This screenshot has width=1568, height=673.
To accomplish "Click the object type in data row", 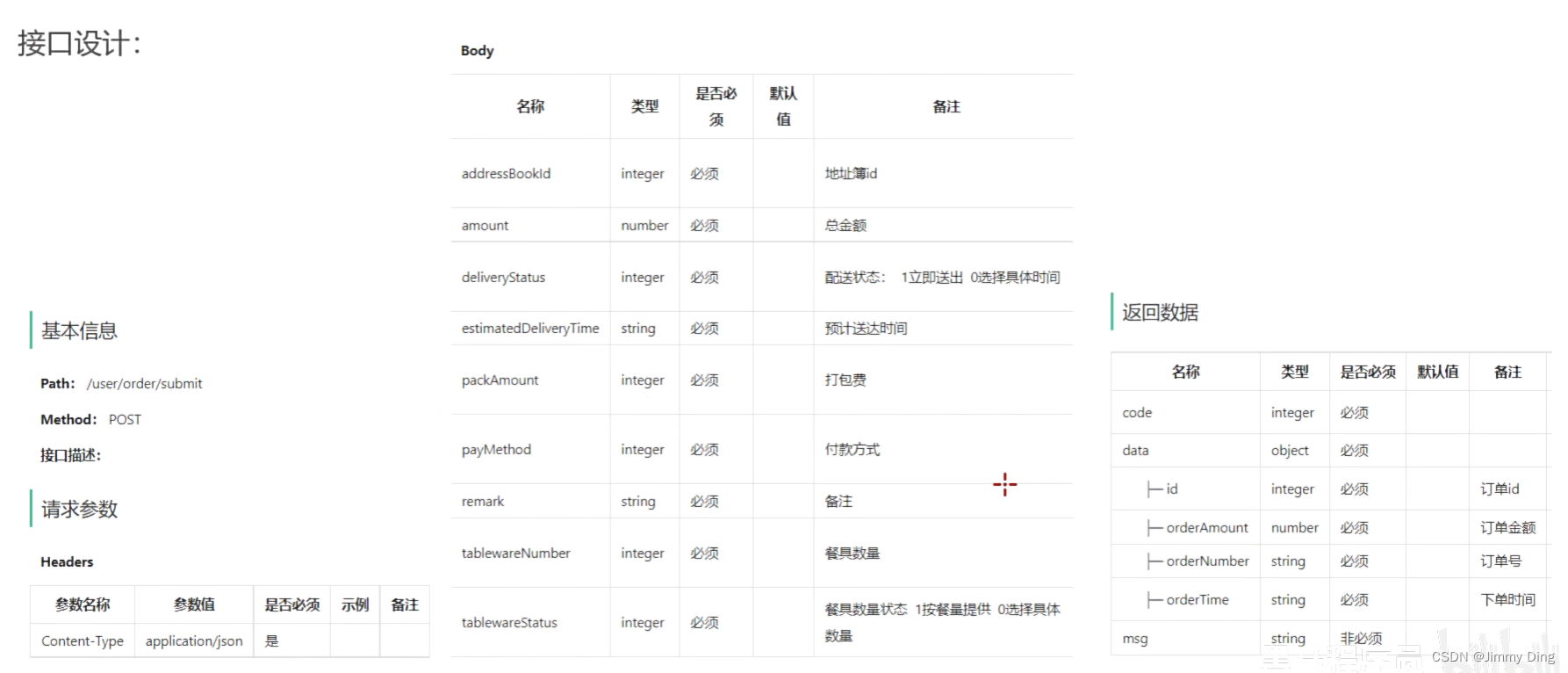I will (1290, 450).
